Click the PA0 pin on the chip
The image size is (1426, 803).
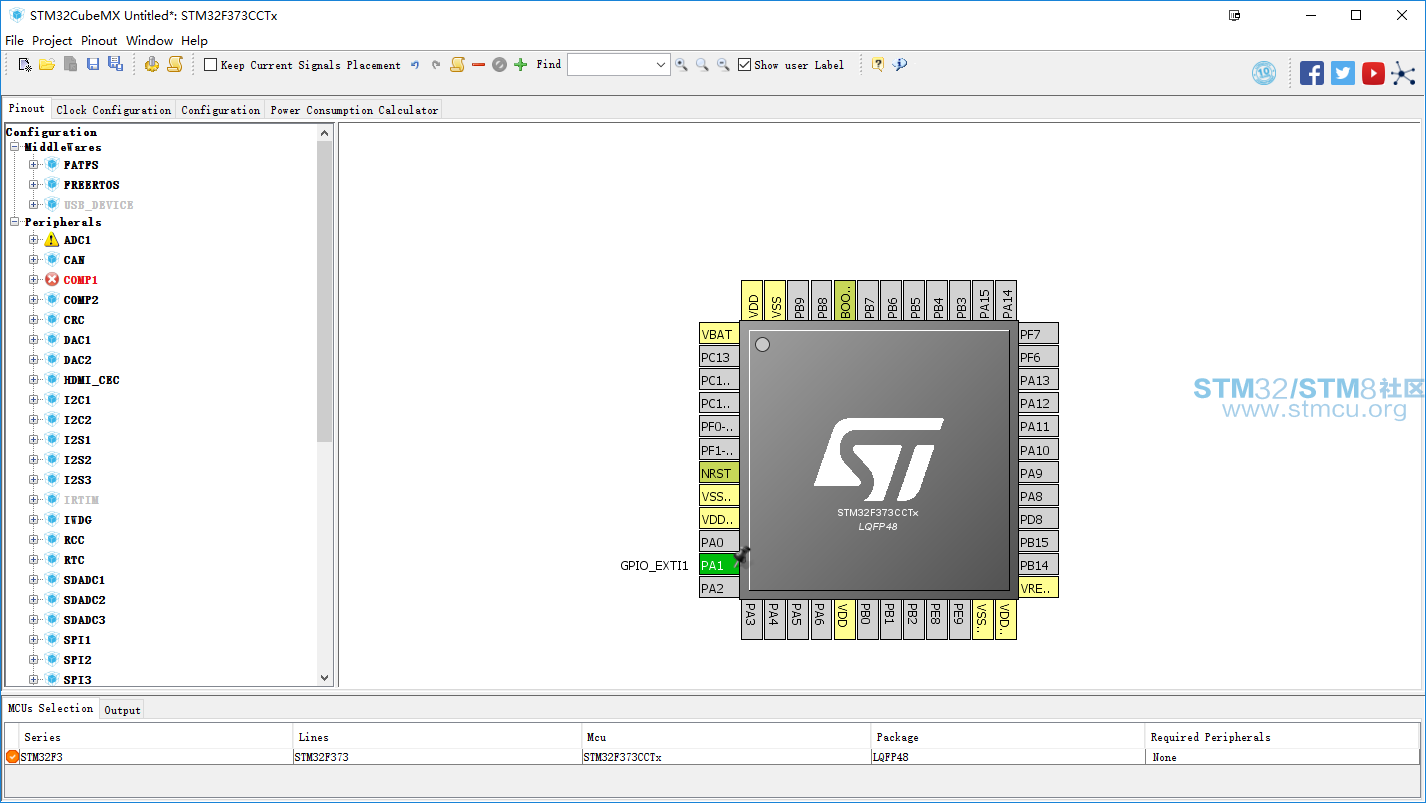(719, 542)
